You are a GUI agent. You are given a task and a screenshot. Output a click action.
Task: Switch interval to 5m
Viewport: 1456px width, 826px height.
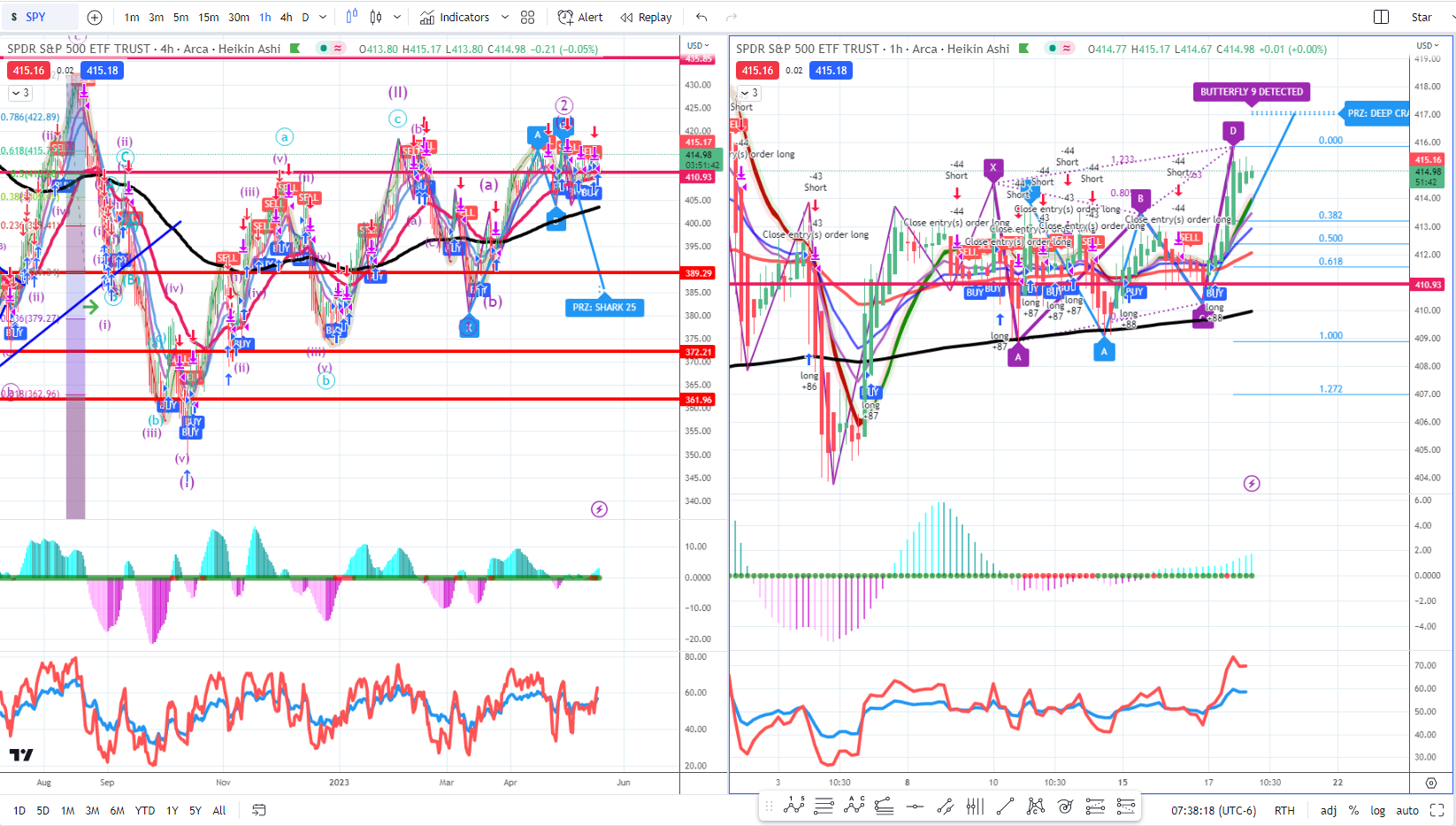coord(181,17)
